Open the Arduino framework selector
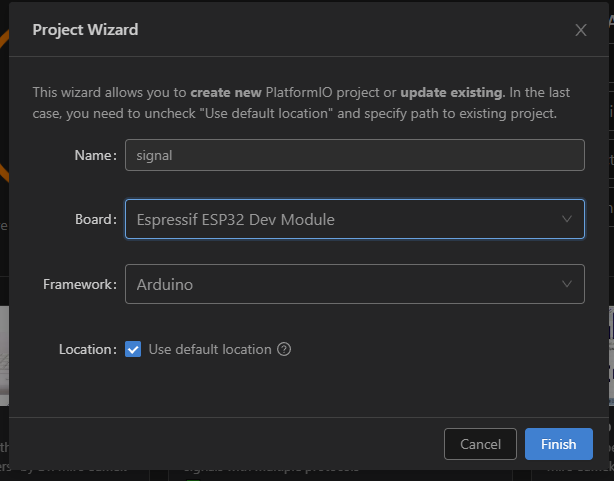614x481 pixels. point(355,284)
